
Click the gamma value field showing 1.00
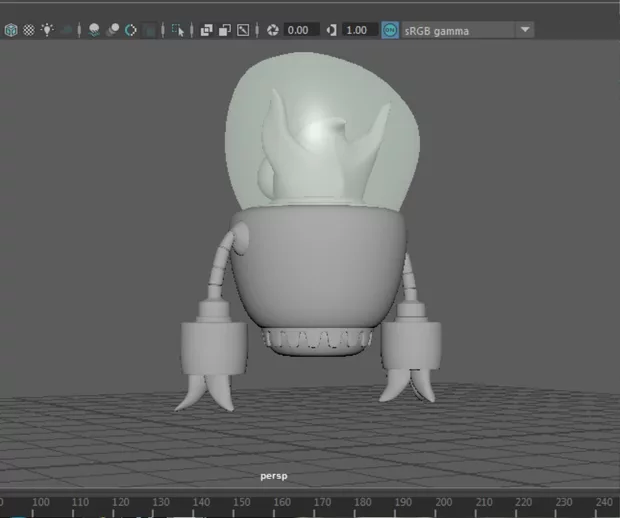click(359, 30)
